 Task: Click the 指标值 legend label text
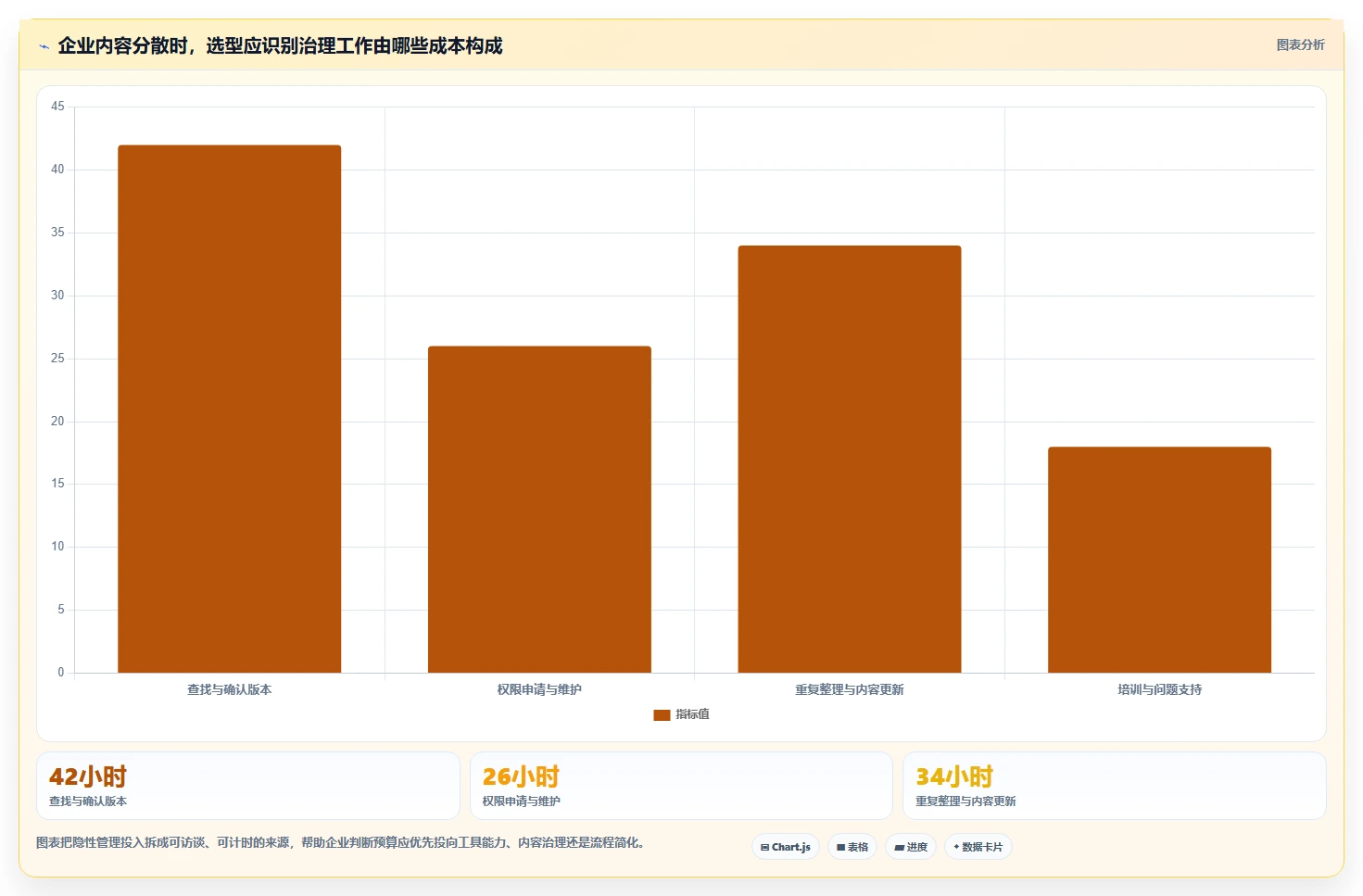(x=692, y=714)
